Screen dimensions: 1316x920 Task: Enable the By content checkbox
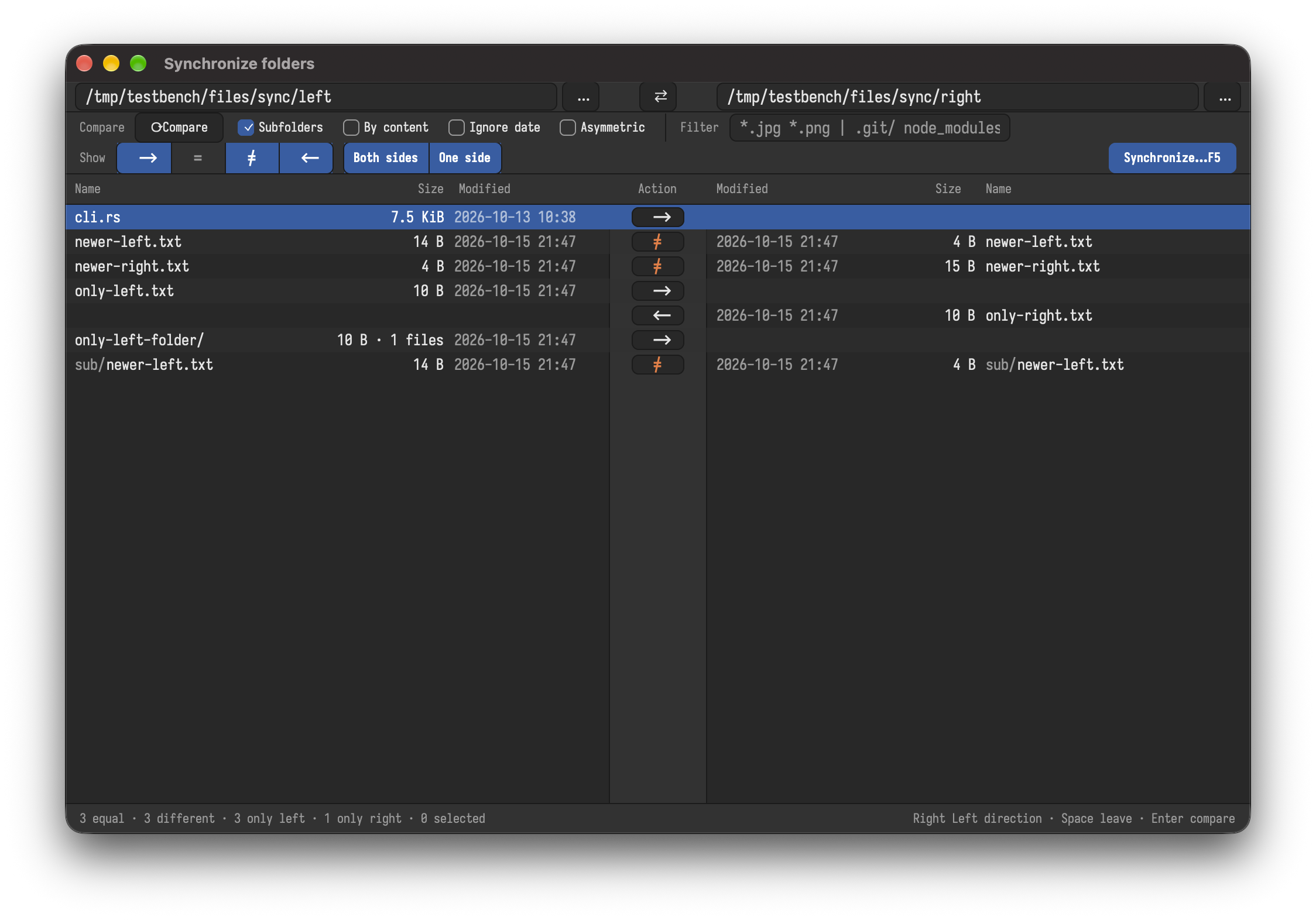pos(351,128)
